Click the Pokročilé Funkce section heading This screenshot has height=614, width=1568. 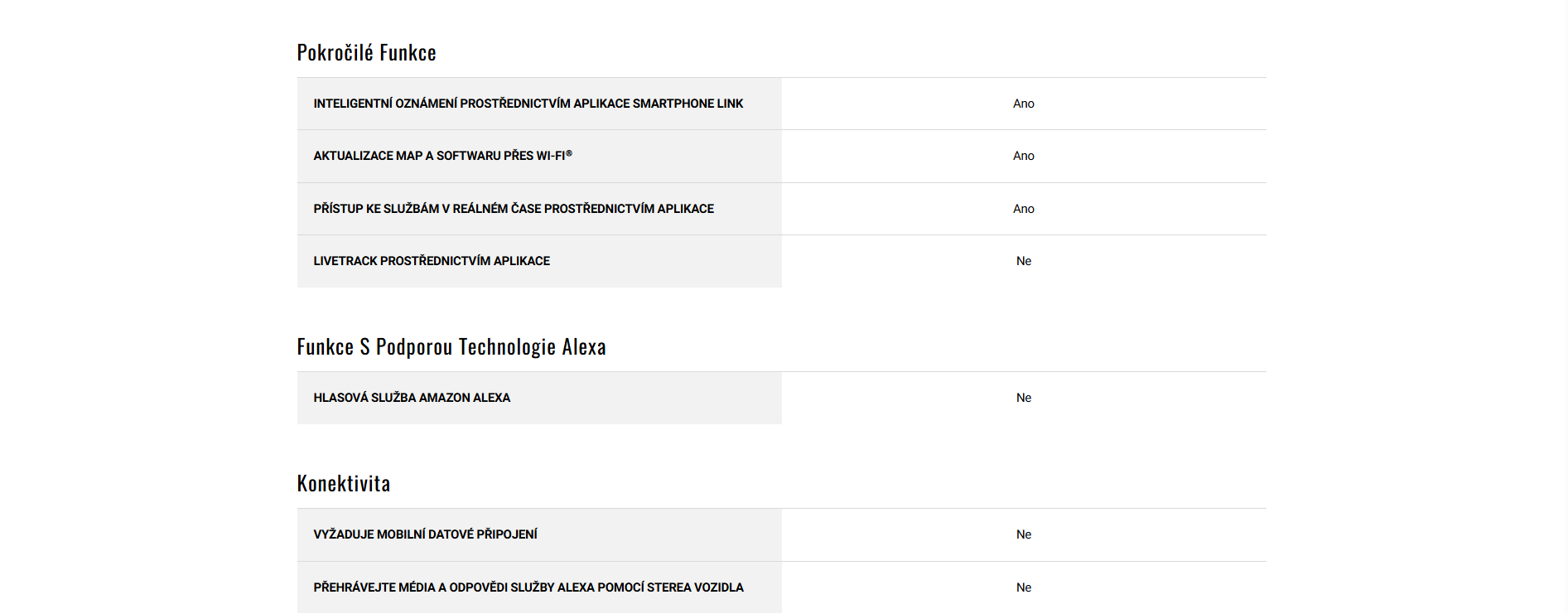(366, 53)
